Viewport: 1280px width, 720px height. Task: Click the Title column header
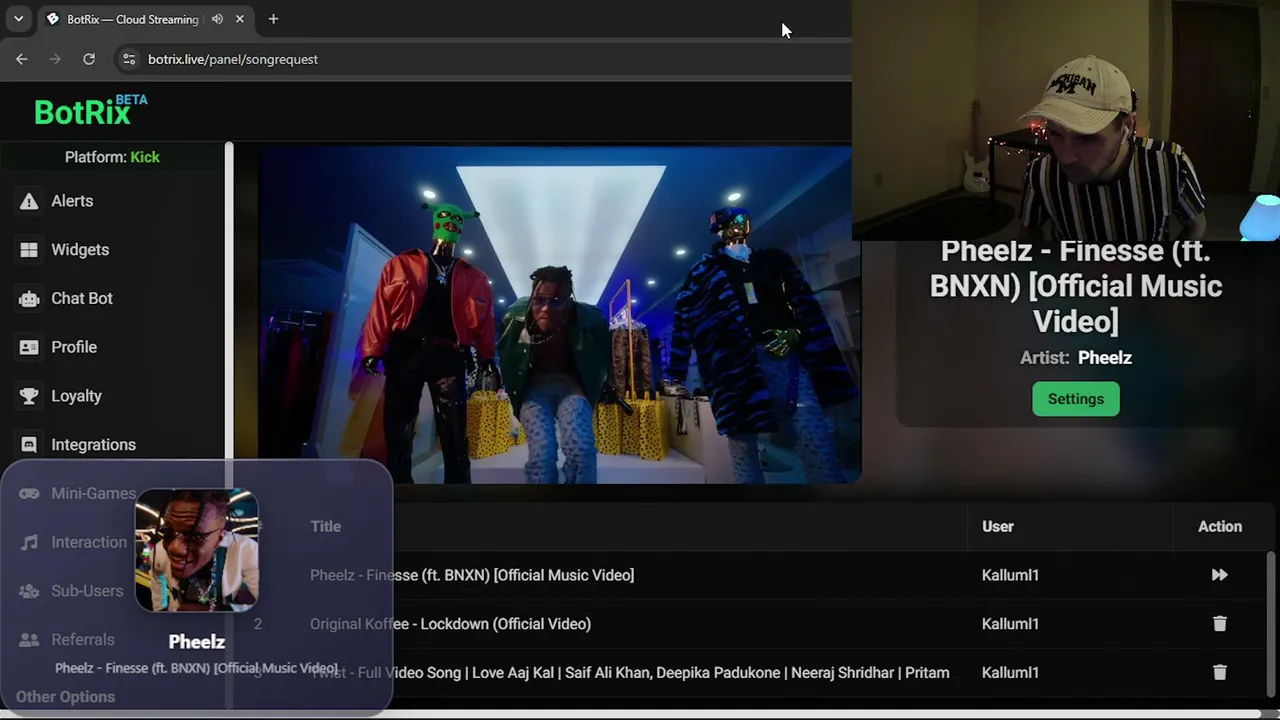(325, 527)
